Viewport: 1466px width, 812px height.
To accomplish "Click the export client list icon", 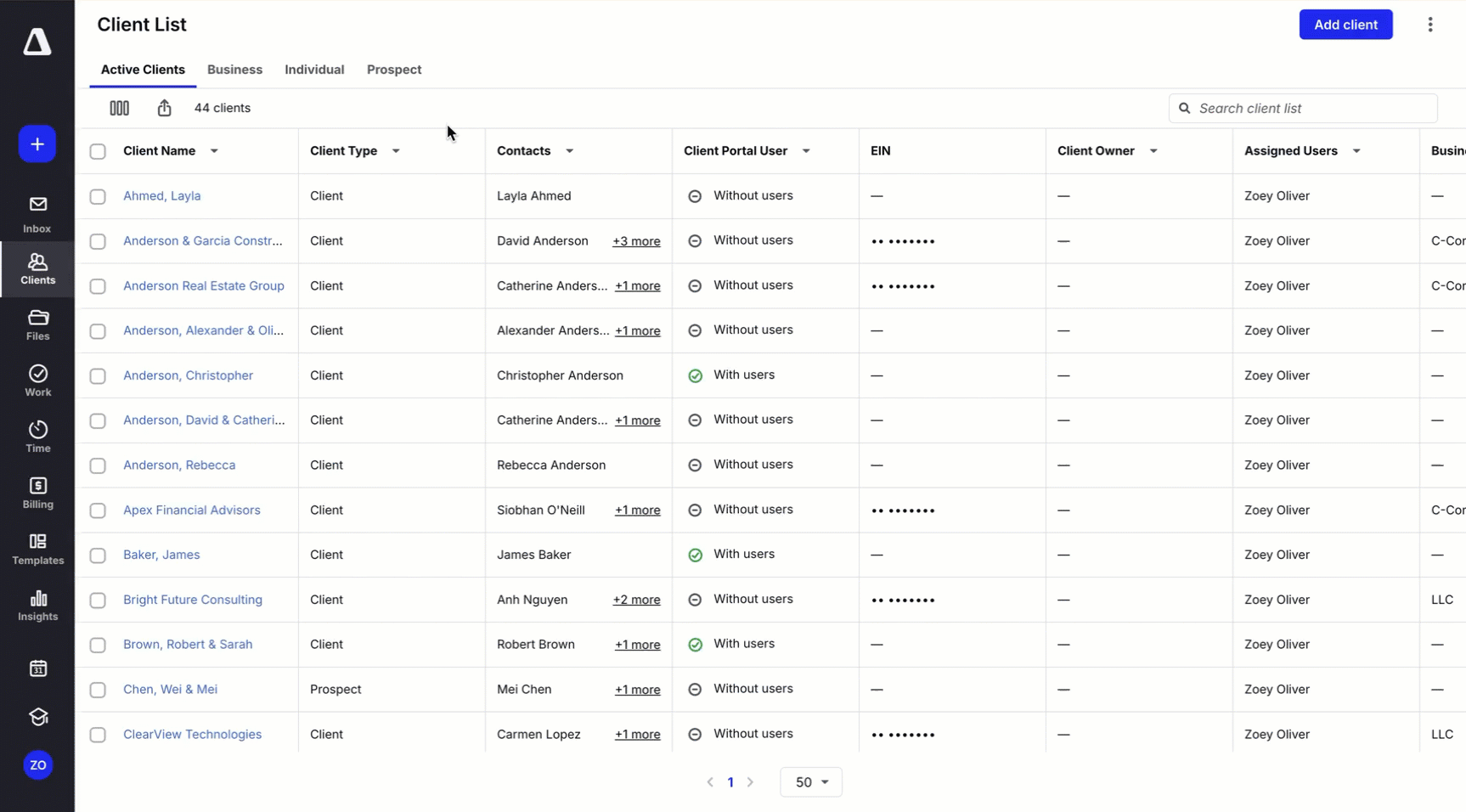I will [x=164, y=108].
